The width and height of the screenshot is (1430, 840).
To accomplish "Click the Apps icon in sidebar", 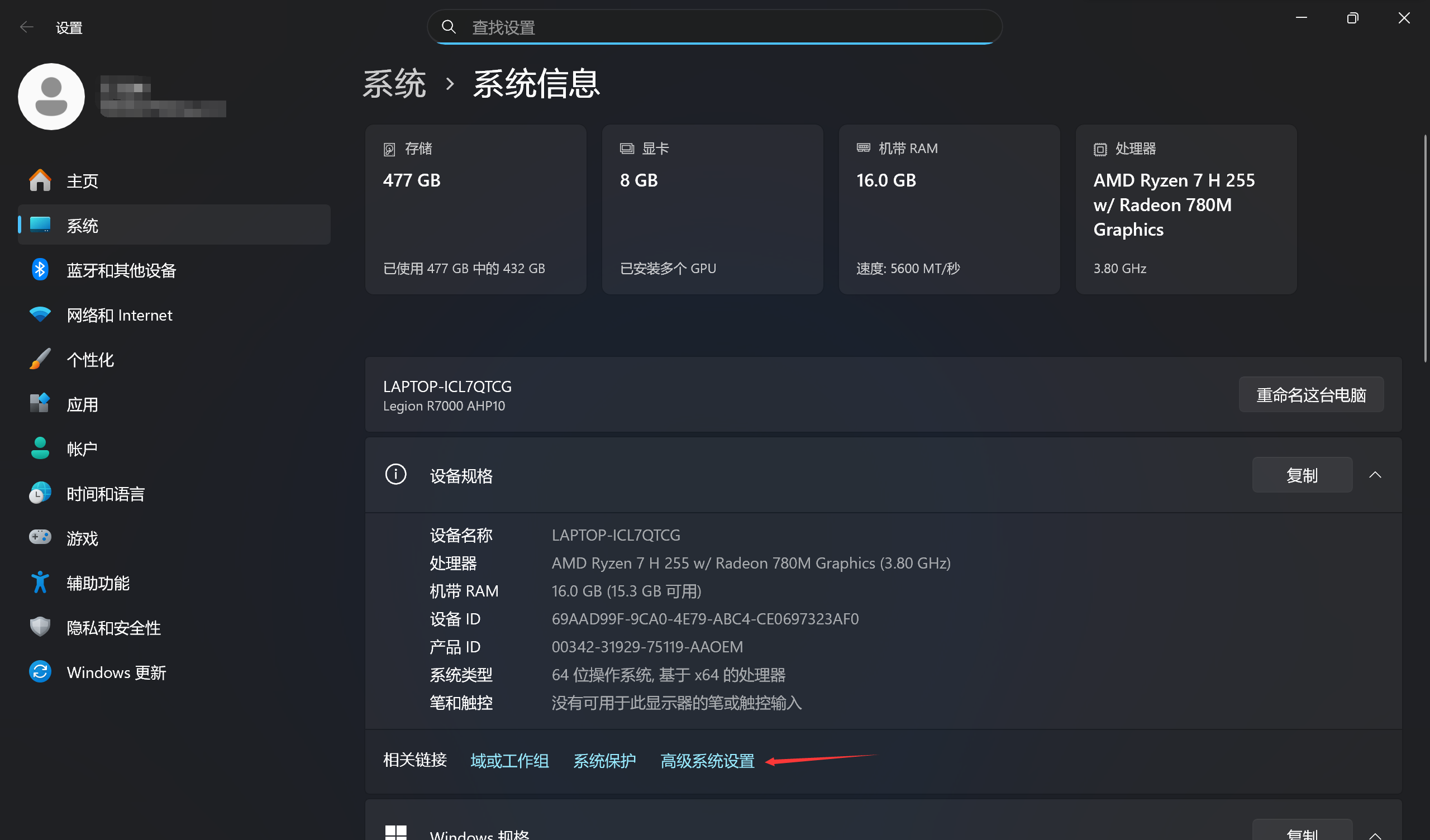I will (40, 404).
